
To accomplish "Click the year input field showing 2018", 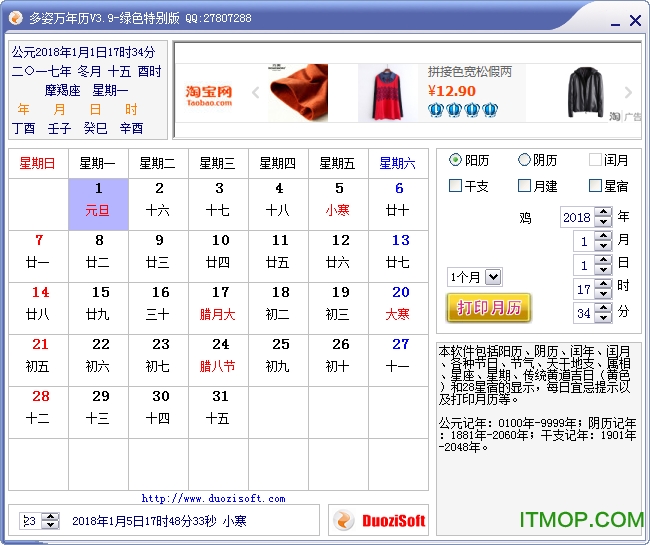I will click(577, 217).
